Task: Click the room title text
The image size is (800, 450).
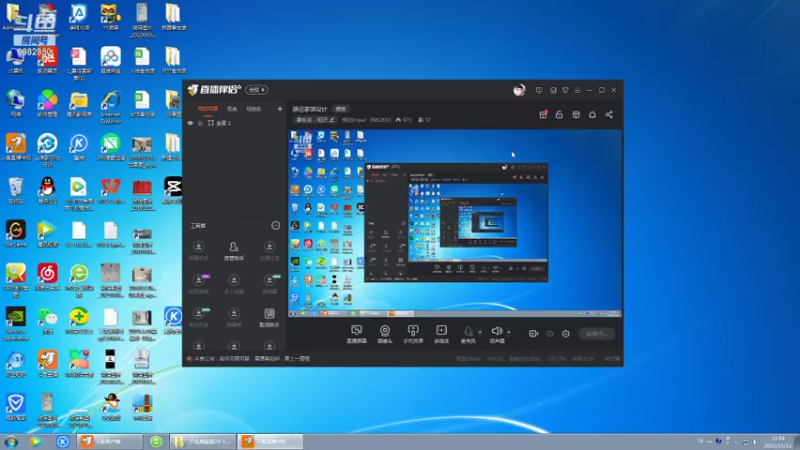Action: [310, 109]
